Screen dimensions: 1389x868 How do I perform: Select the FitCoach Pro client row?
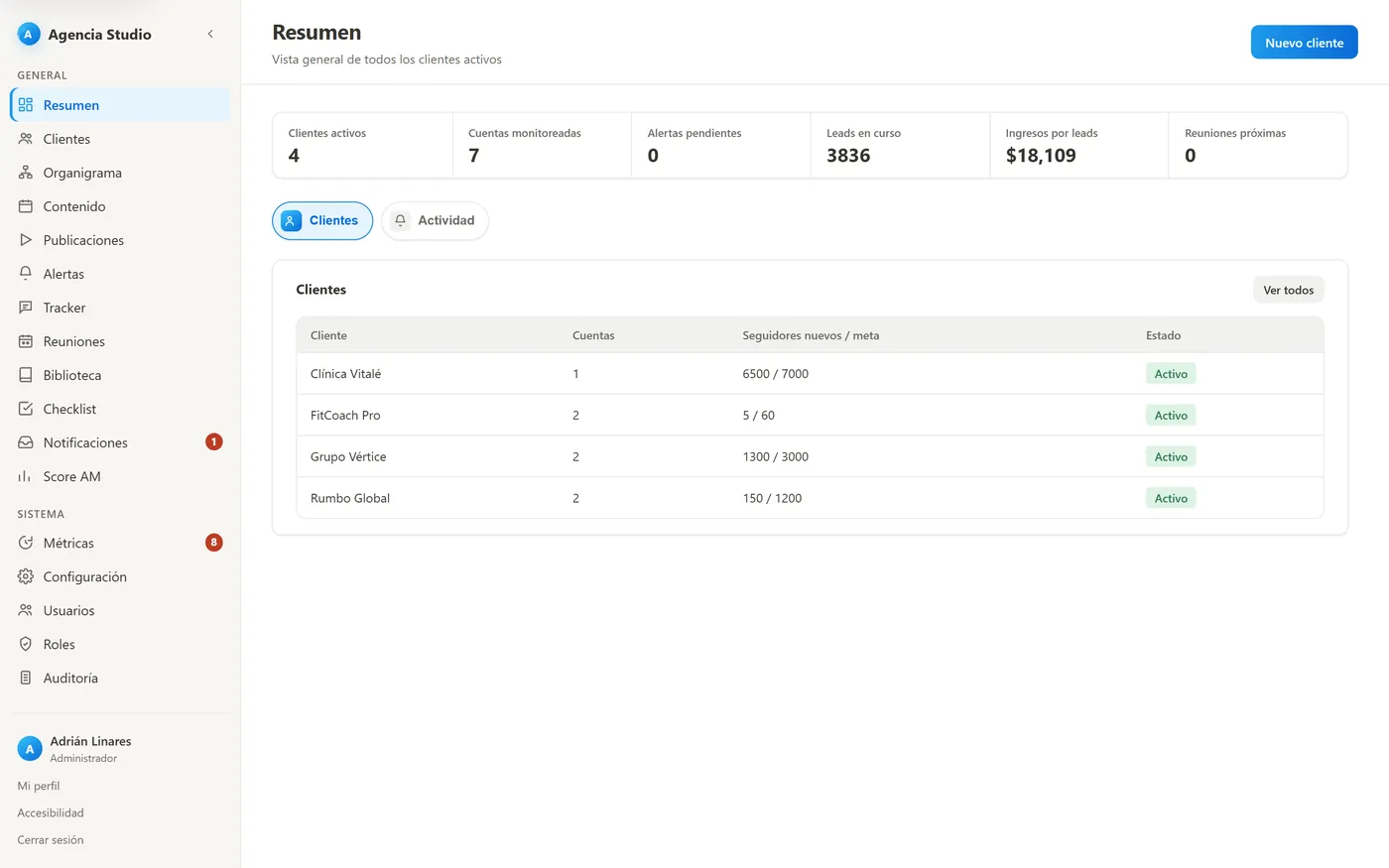810,416
